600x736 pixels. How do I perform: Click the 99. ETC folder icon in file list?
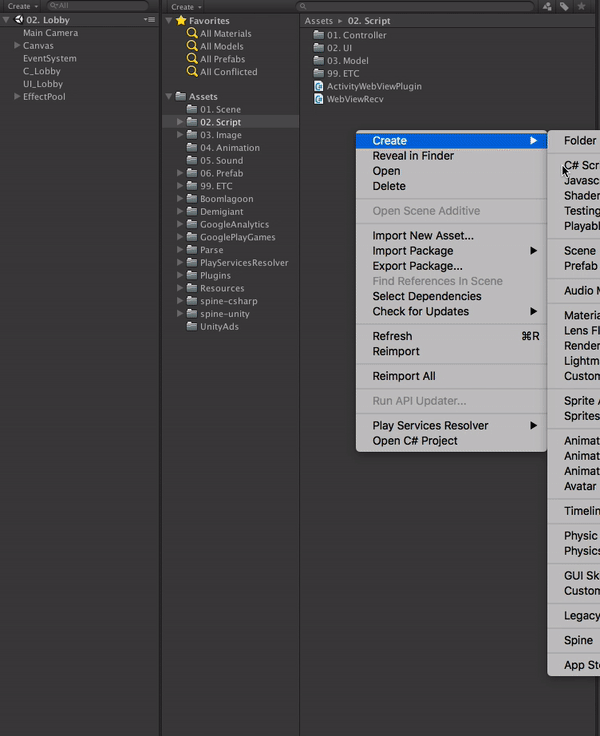[319, 73]
